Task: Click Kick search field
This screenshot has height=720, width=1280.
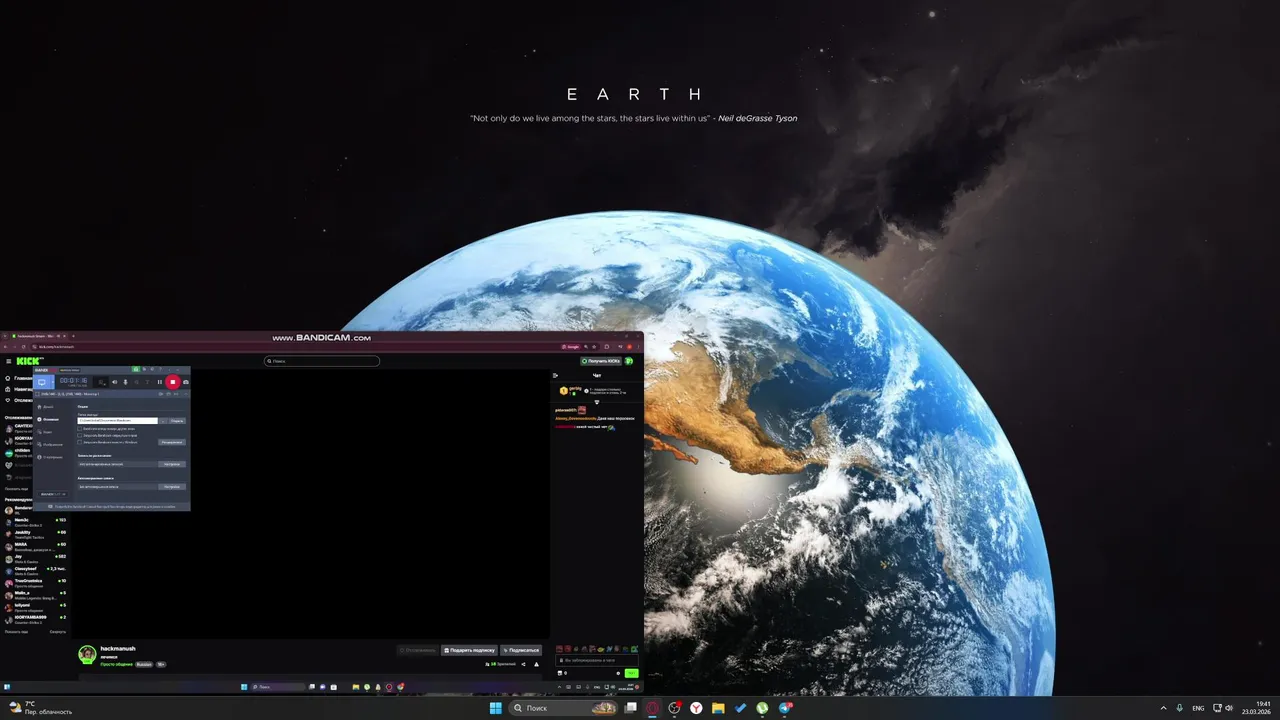Action: [x=322, y=361]
